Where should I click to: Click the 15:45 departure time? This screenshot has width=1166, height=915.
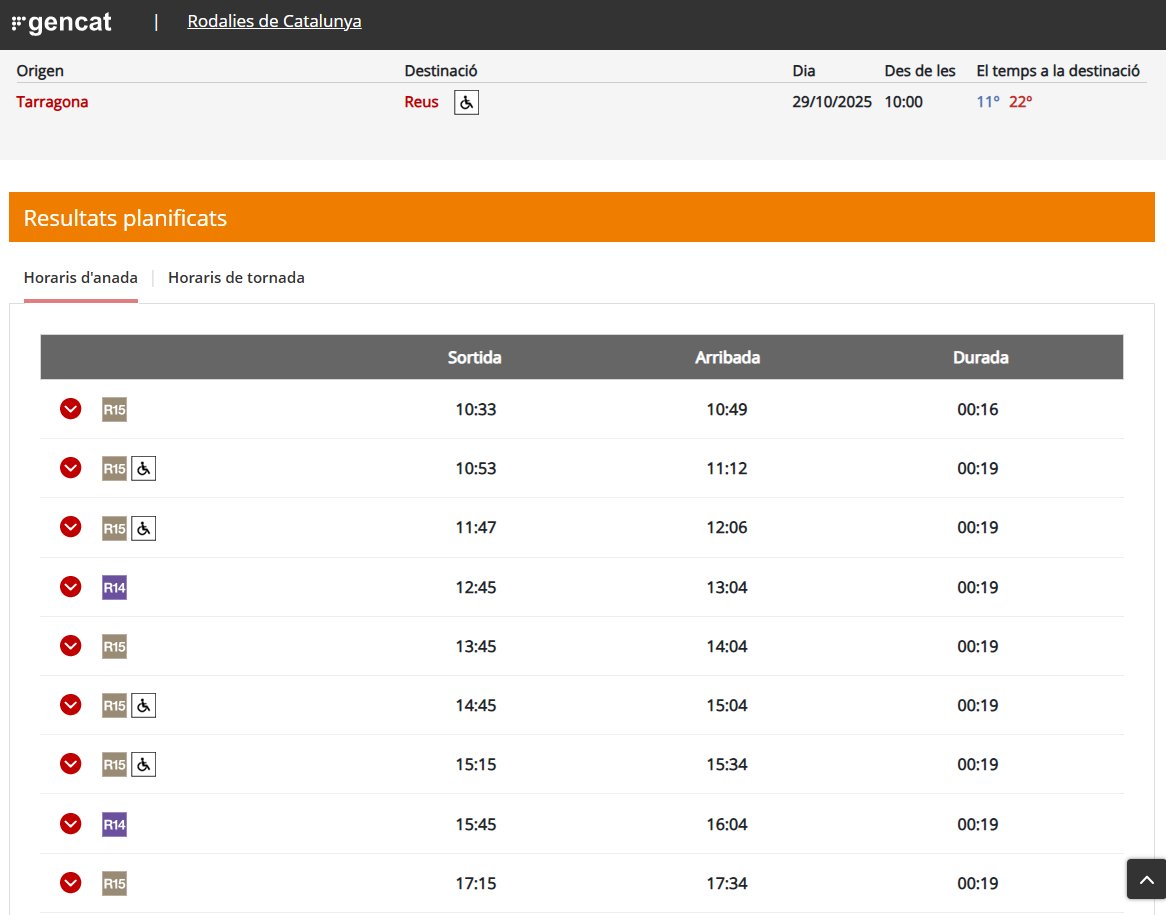(476, 824)
